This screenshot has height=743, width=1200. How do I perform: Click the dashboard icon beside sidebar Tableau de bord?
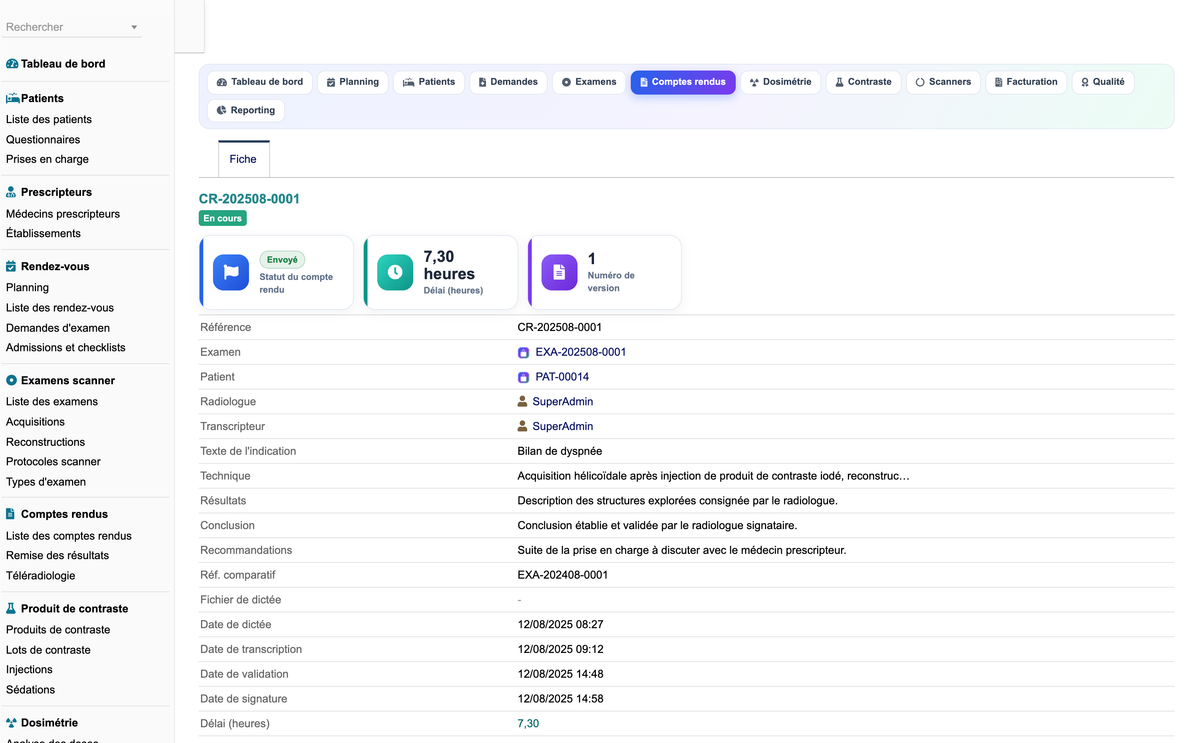click(x=12, y=64)
